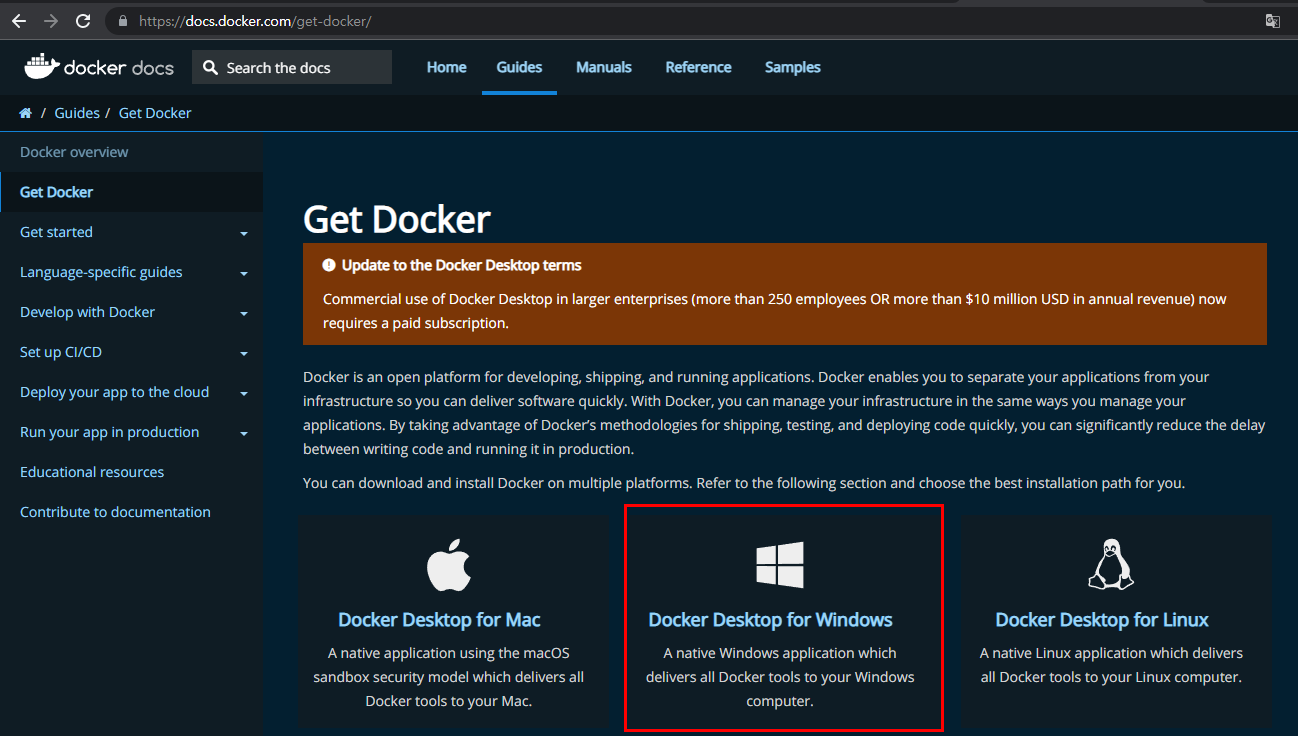
Task: Click the translate page icon in address bar
Action: tap(1272, 20)
